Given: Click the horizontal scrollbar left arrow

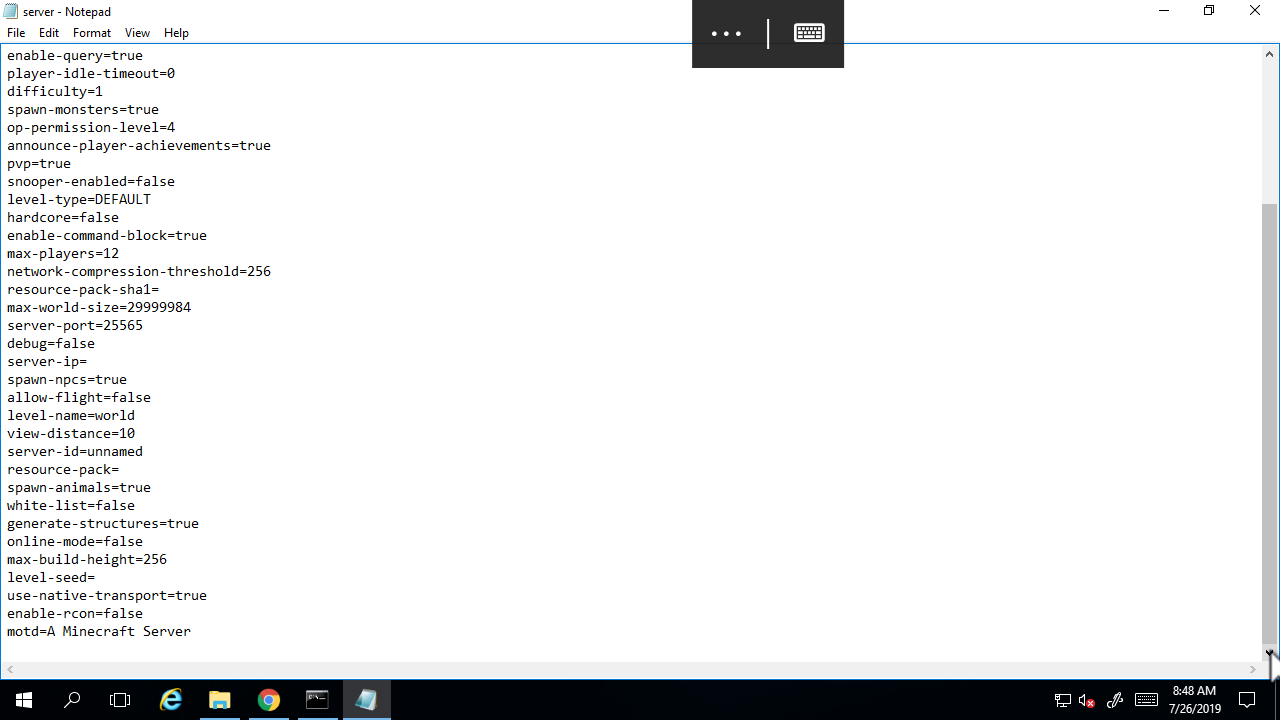Looking at the screenshot, I should (9, 670).
